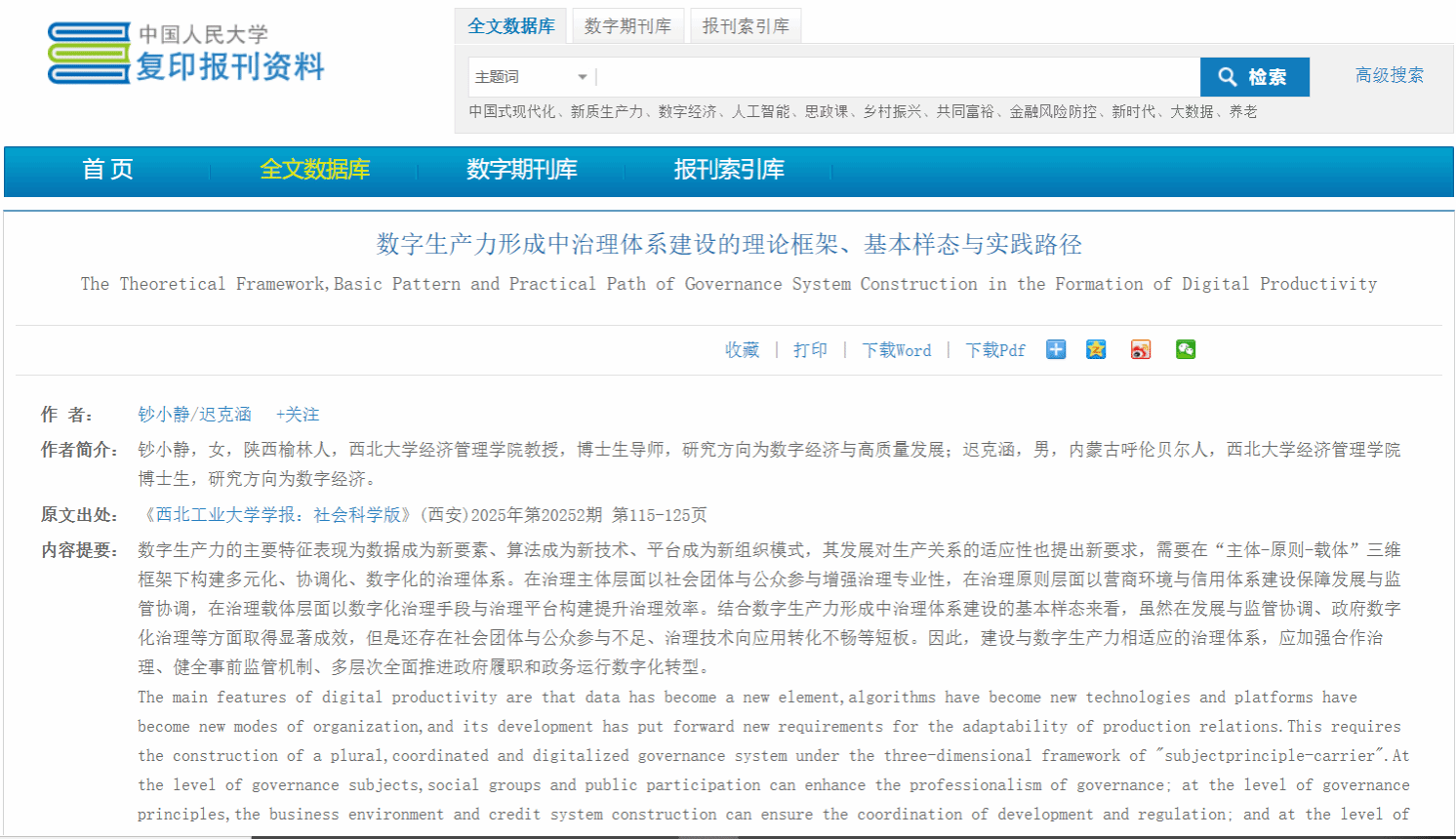Click inside the search keyword input box
Image resolution: width=1456 pixels, height=839 pixels.
[896, 77]
